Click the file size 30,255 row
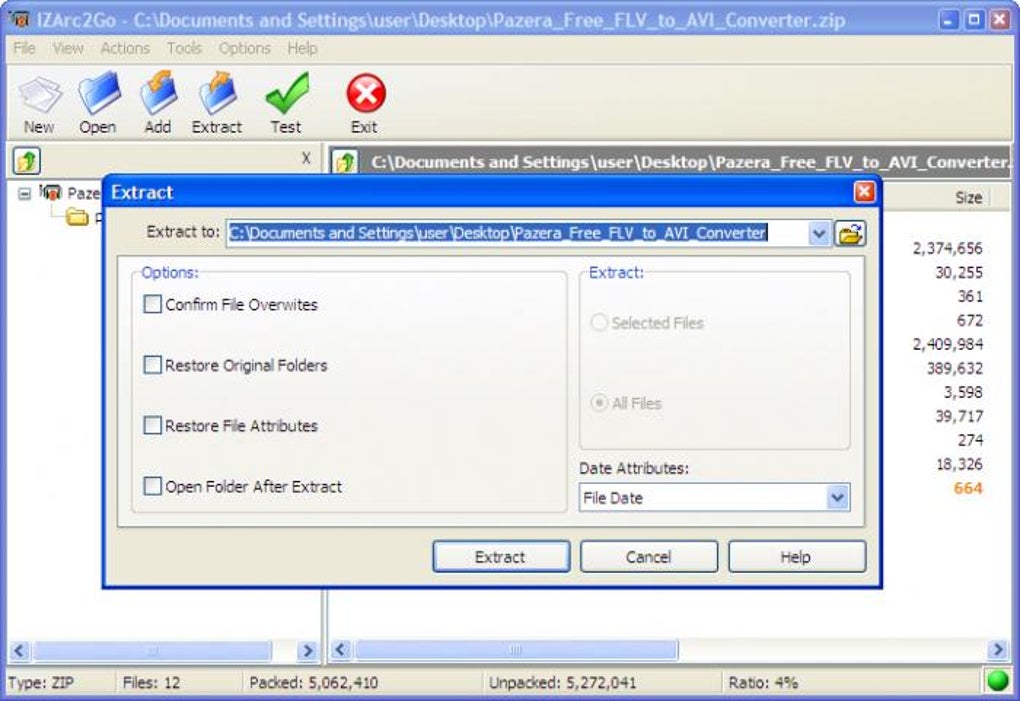The height and width of the screenshot is (701, 1020). pyautogui.click(x=959, y=272)
